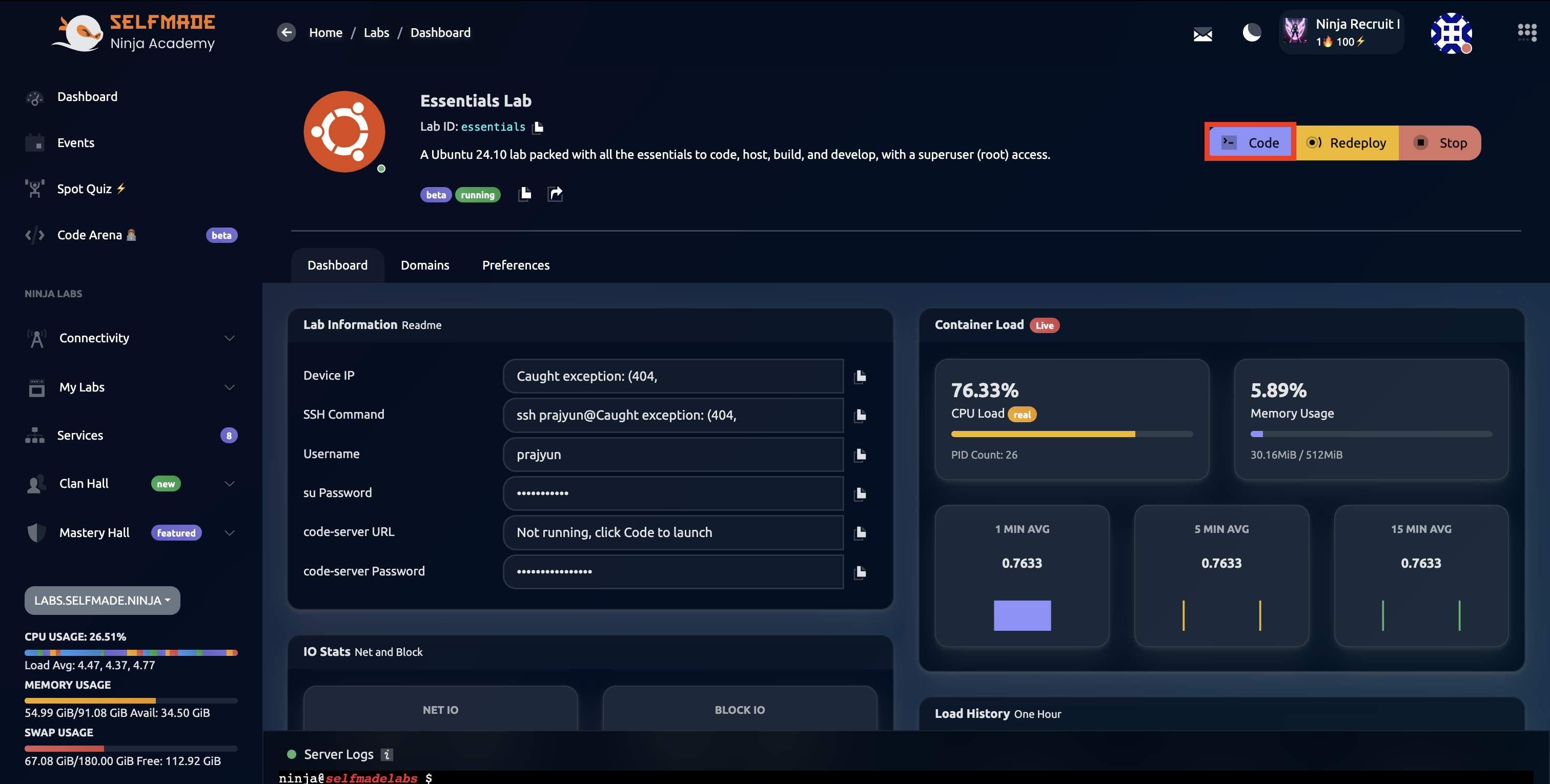The height and width of the screenshot is (784, 1550).
Task: Expand the Connectivity menu chevron
Action: (229, 338)
